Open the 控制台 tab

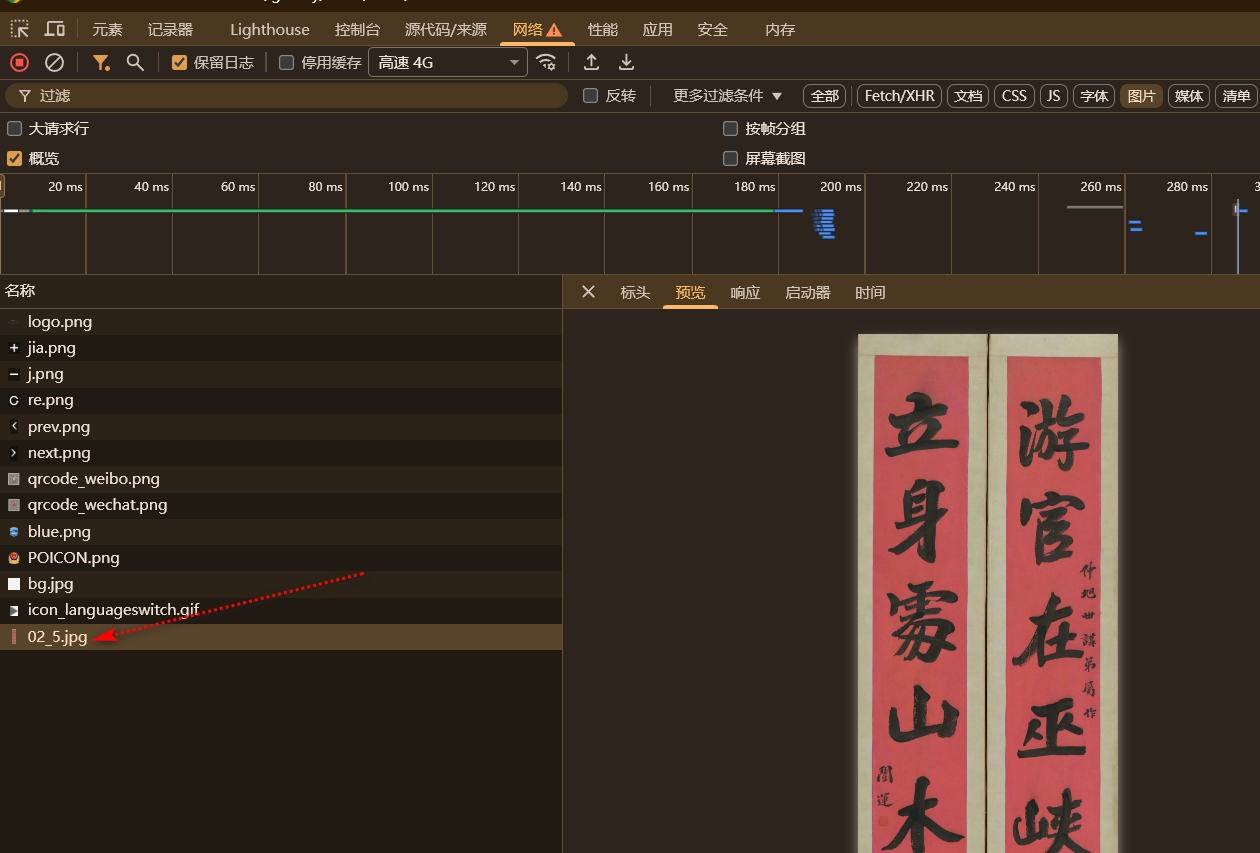click(x=357, y=29)
